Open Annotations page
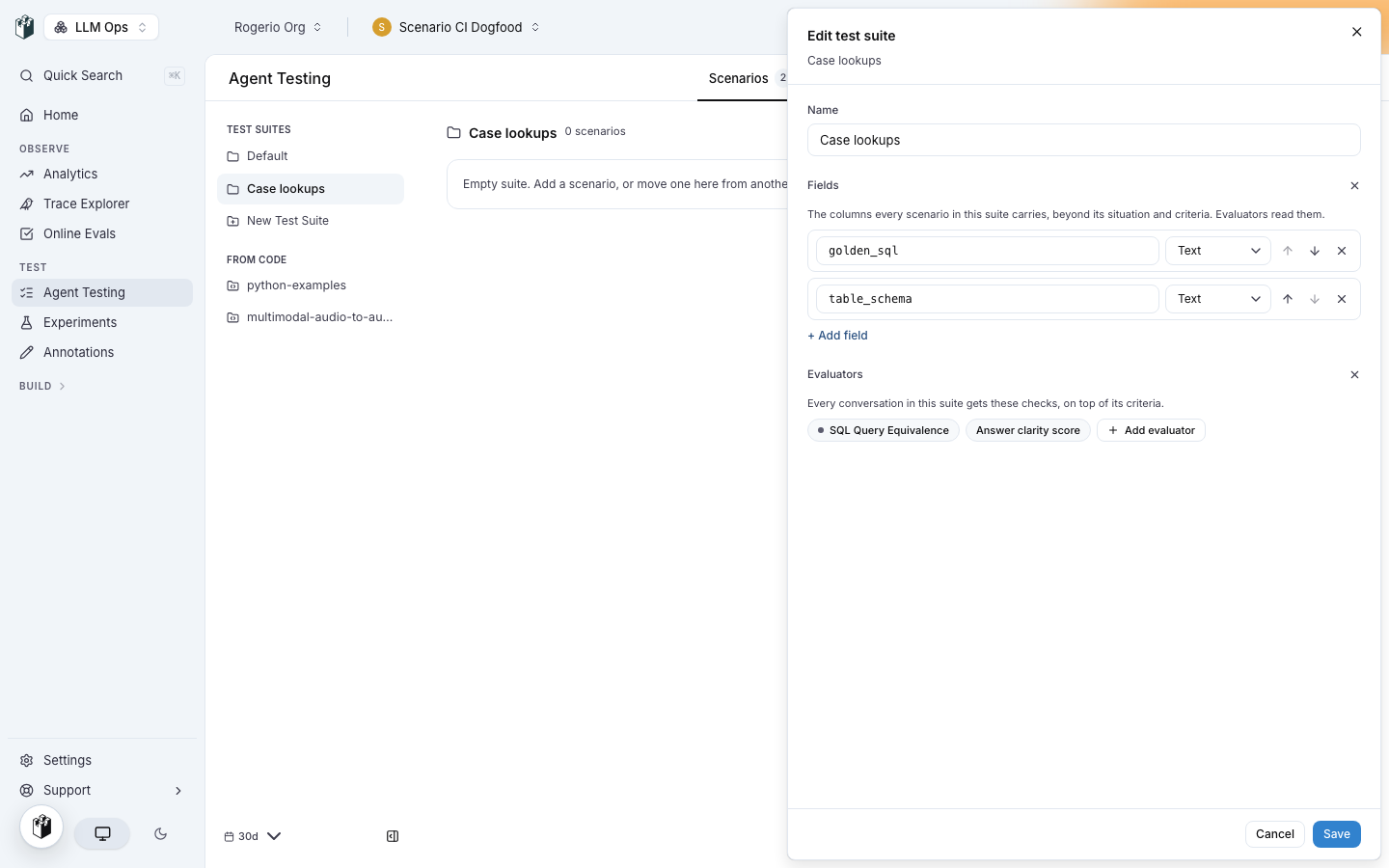The height and width of the screenshot is (868, 1389). (102, 352)
